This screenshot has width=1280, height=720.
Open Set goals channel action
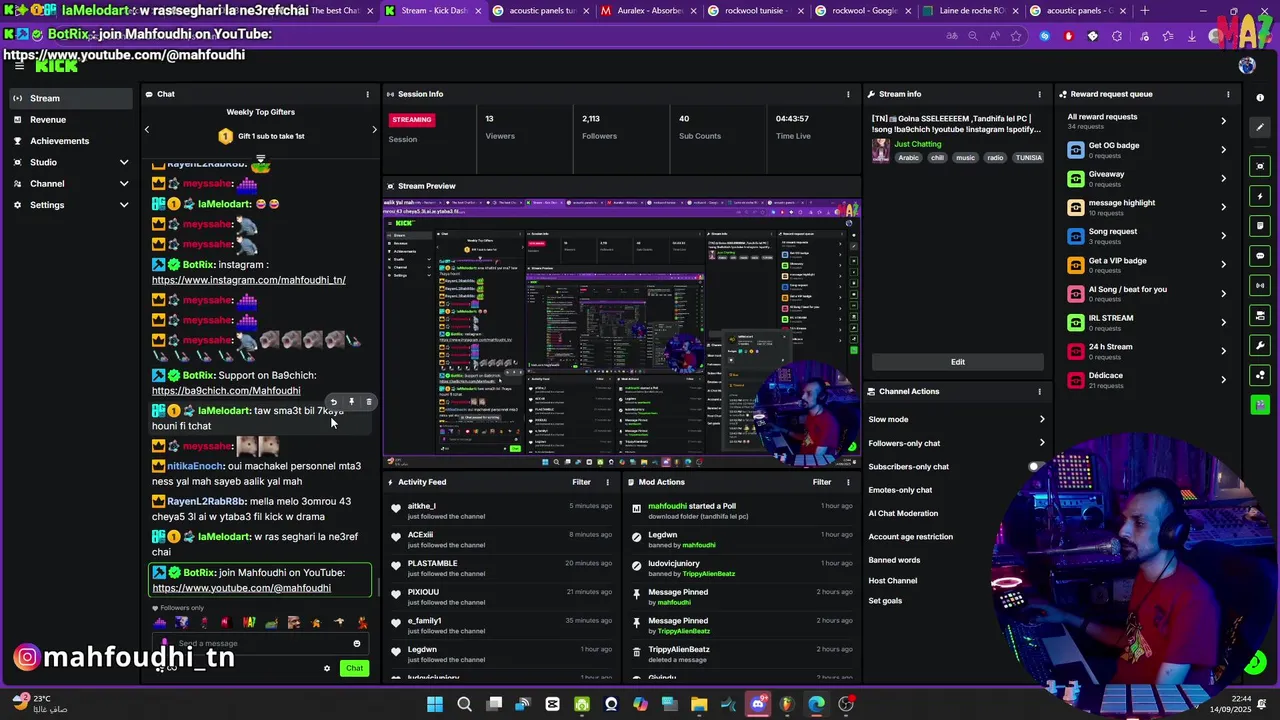point(885,601)
